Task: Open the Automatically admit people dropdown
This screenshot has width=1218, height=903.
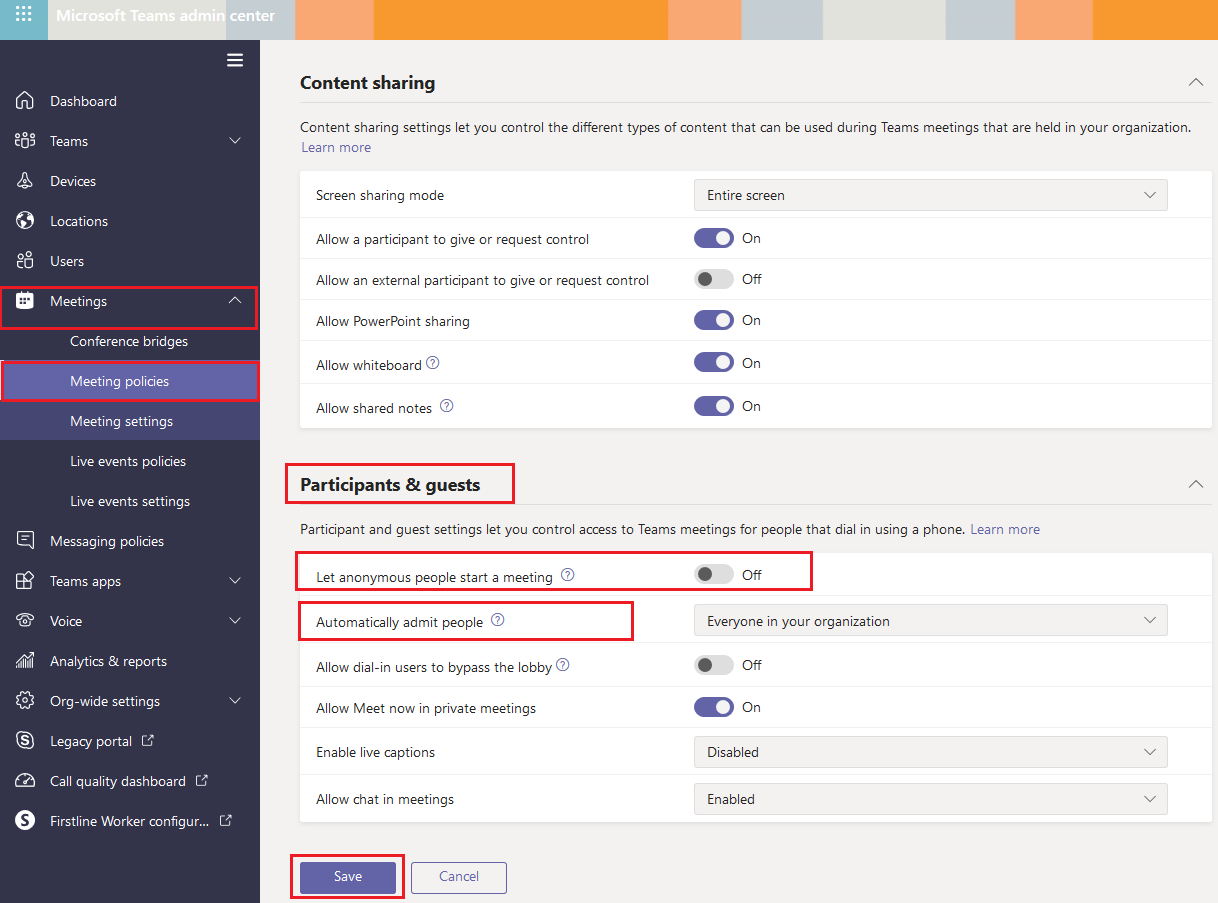Action: pyautogui.click(x=930, y=621)
